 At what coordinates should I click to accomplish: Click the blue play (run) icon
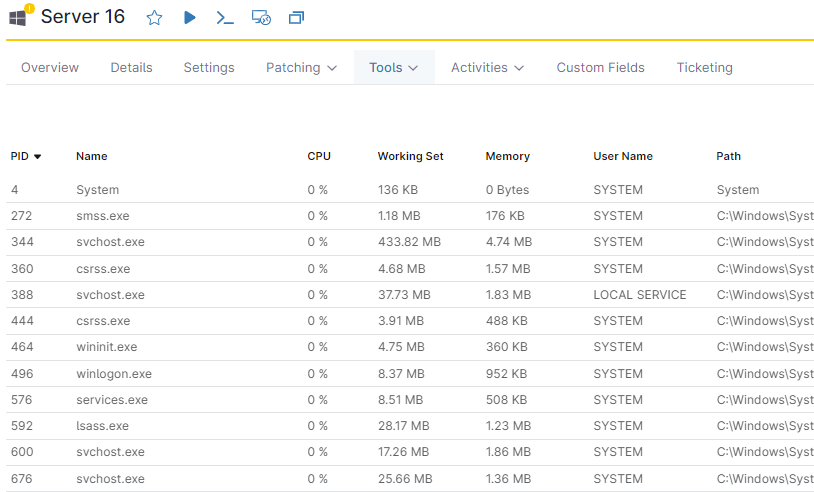(x=190, y=18)
